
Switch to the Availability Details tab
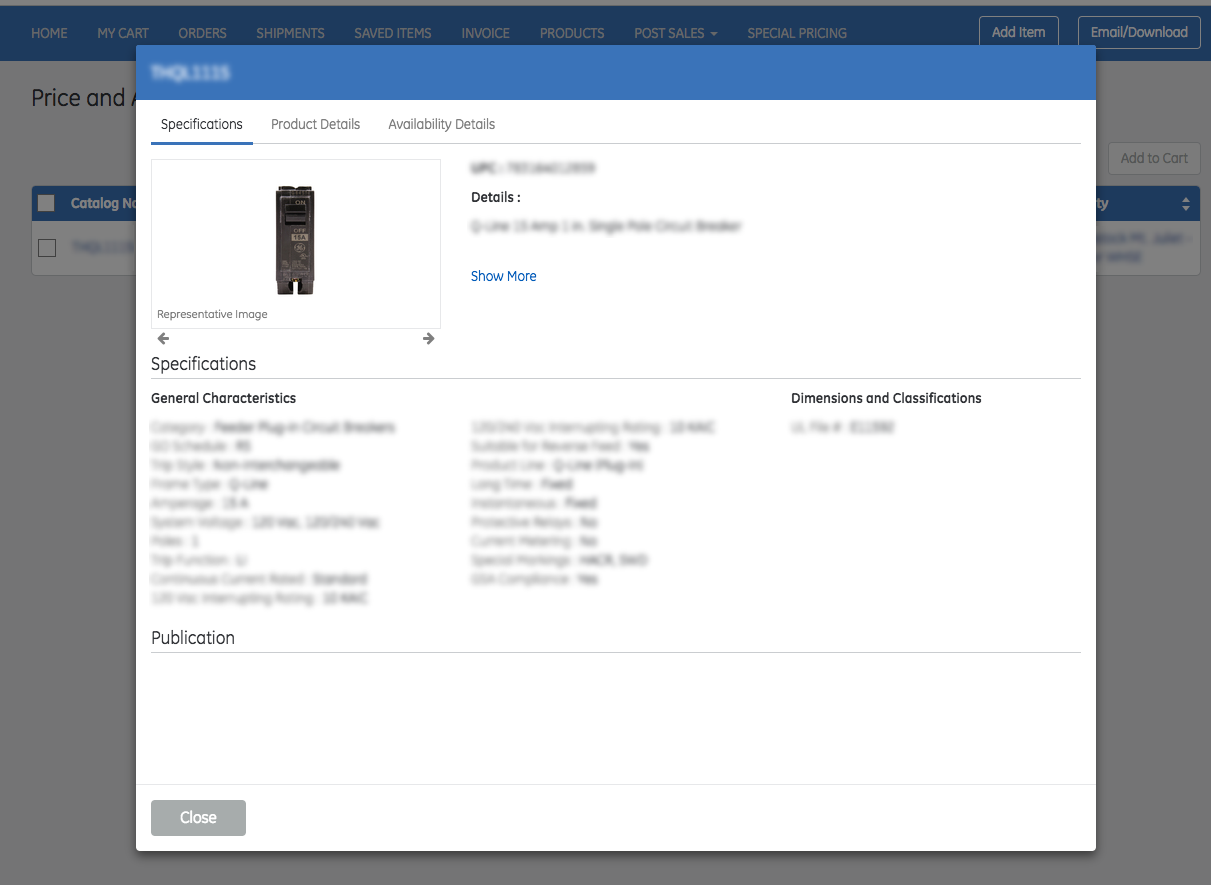[441, 124]
